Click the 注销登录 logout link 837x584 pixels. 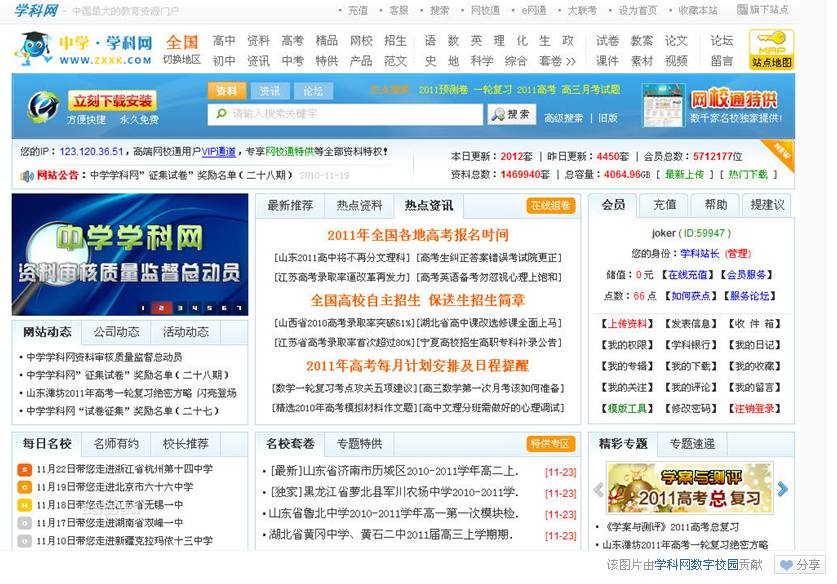pos(754,409)
